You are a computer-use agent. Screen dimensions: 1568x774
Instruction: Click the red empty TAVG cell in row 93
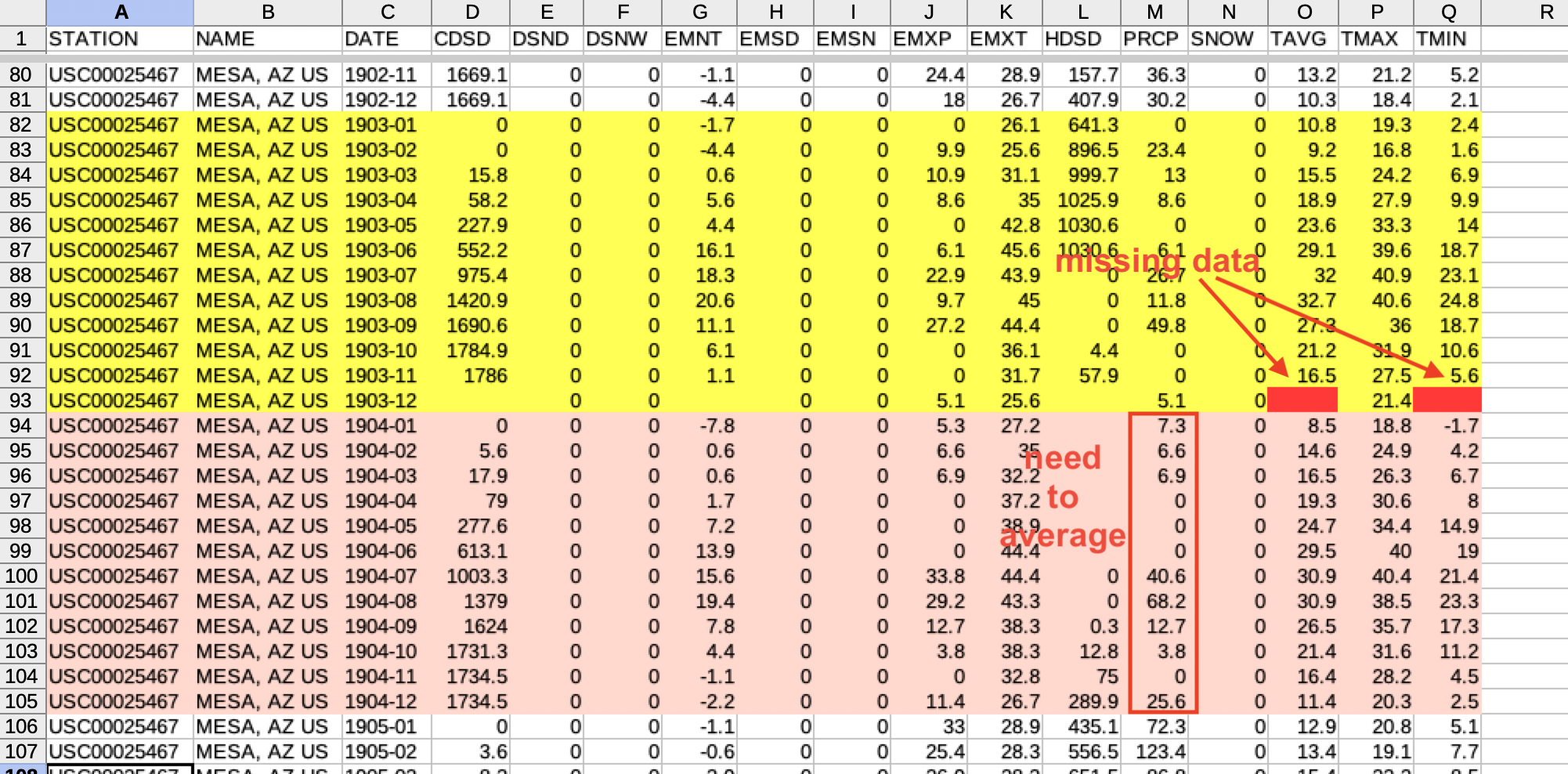1302,400
